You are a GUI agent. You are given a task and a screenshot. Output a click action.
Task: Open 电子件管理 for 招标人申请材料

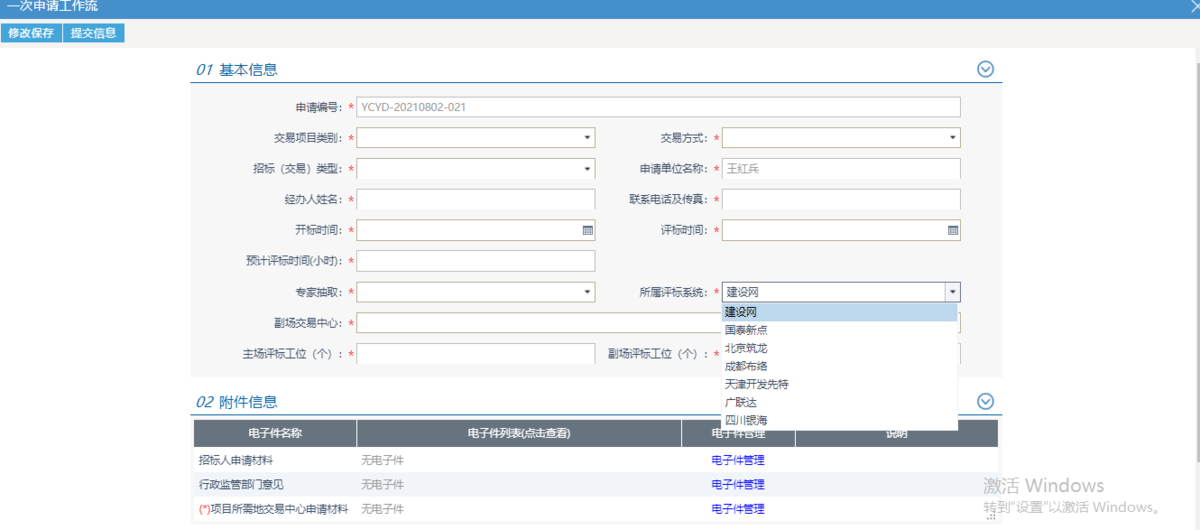tap(737, 460)
